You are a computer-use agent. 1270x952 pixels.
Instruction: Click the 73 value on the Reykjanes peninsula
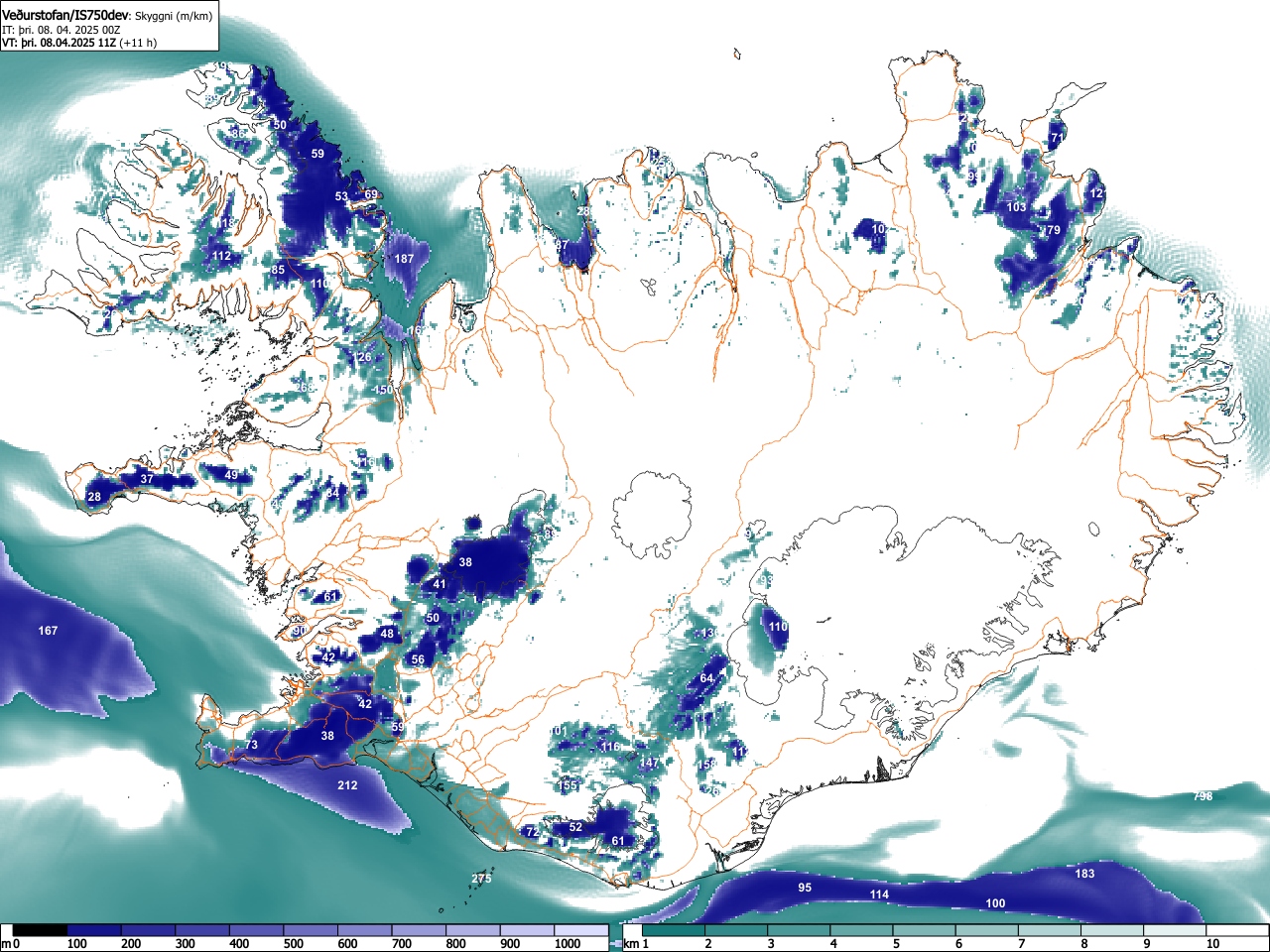click(251, 745)
